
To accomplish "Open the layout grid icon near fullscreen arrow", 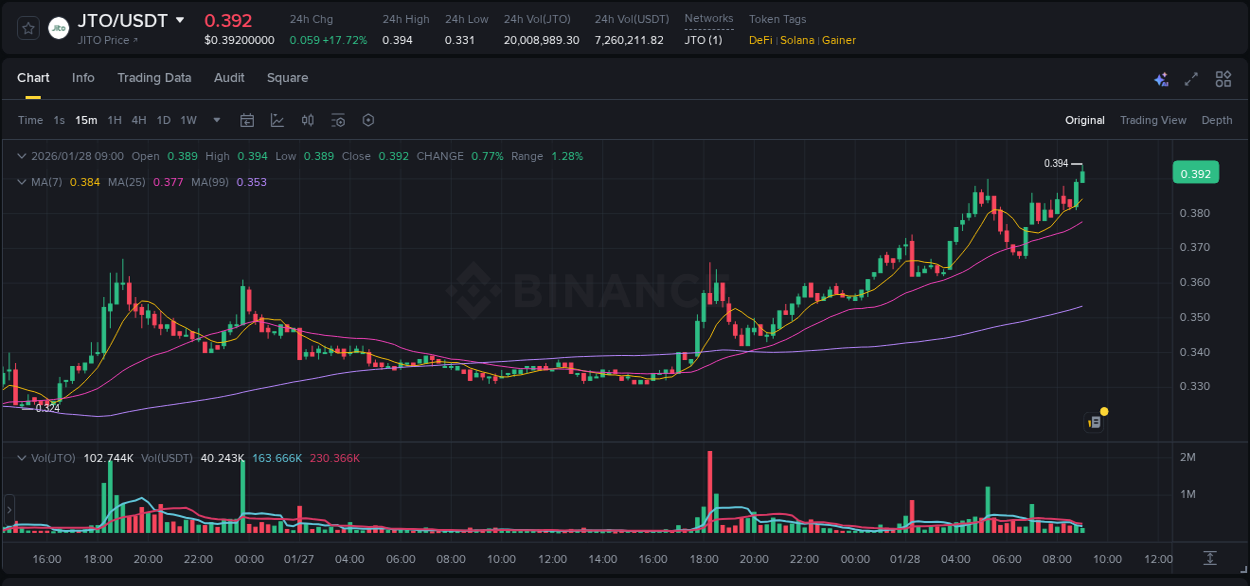I will (x=1223, y=78).
